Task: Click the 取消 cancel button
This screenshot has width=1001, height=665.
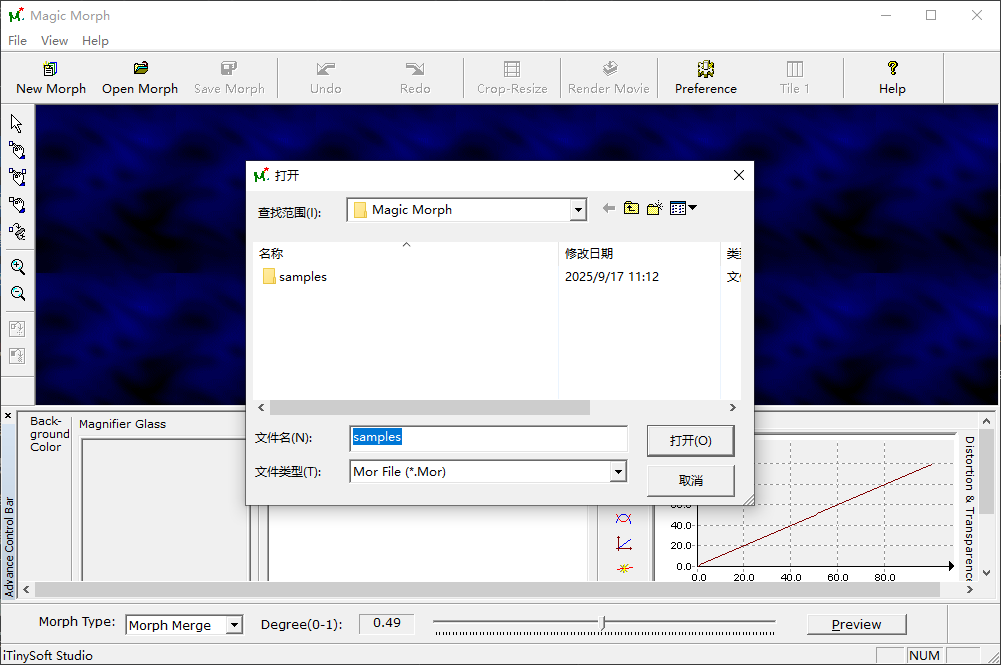Action: [x=691, y=481]
